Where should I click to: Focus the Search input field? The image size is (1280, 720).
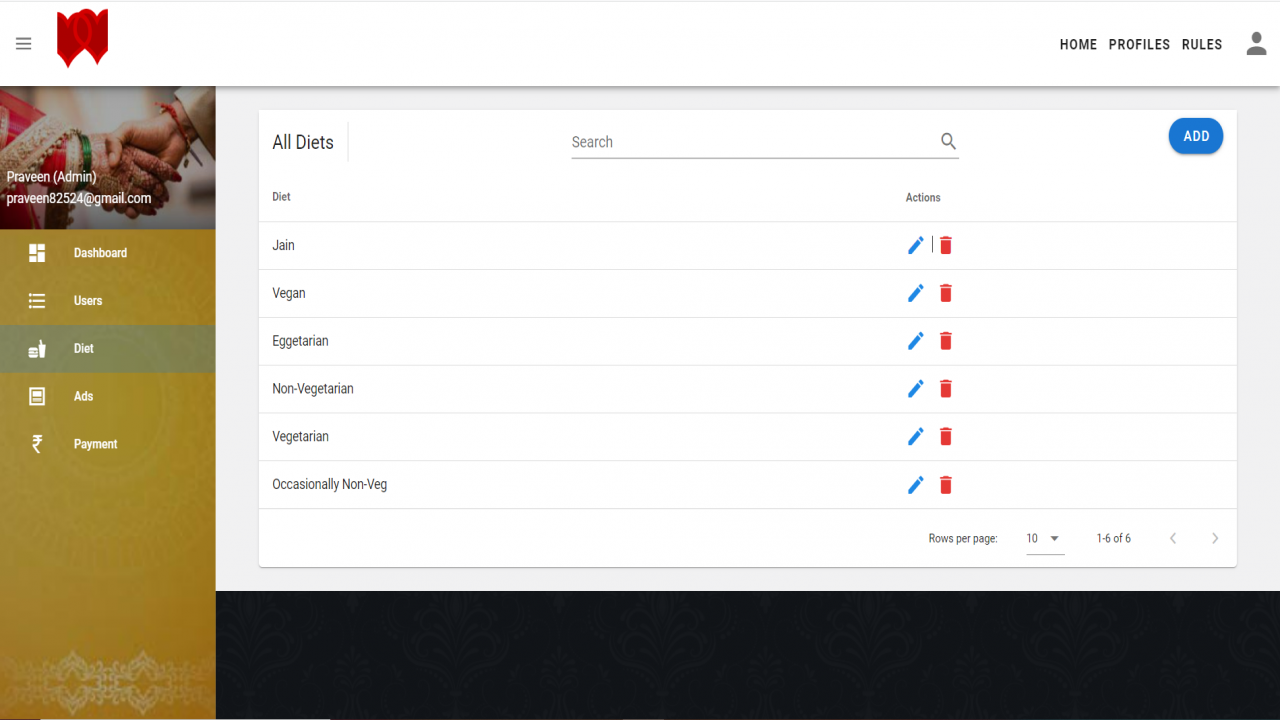(x=753, y=142)
